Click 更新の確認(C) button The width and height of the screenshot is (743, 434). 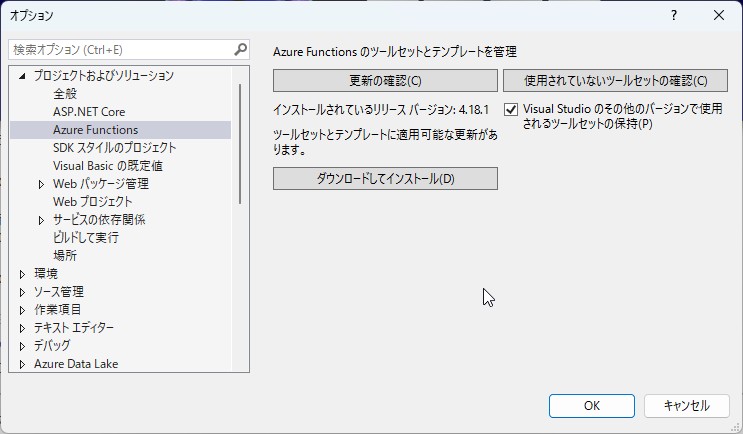point(385,81)
